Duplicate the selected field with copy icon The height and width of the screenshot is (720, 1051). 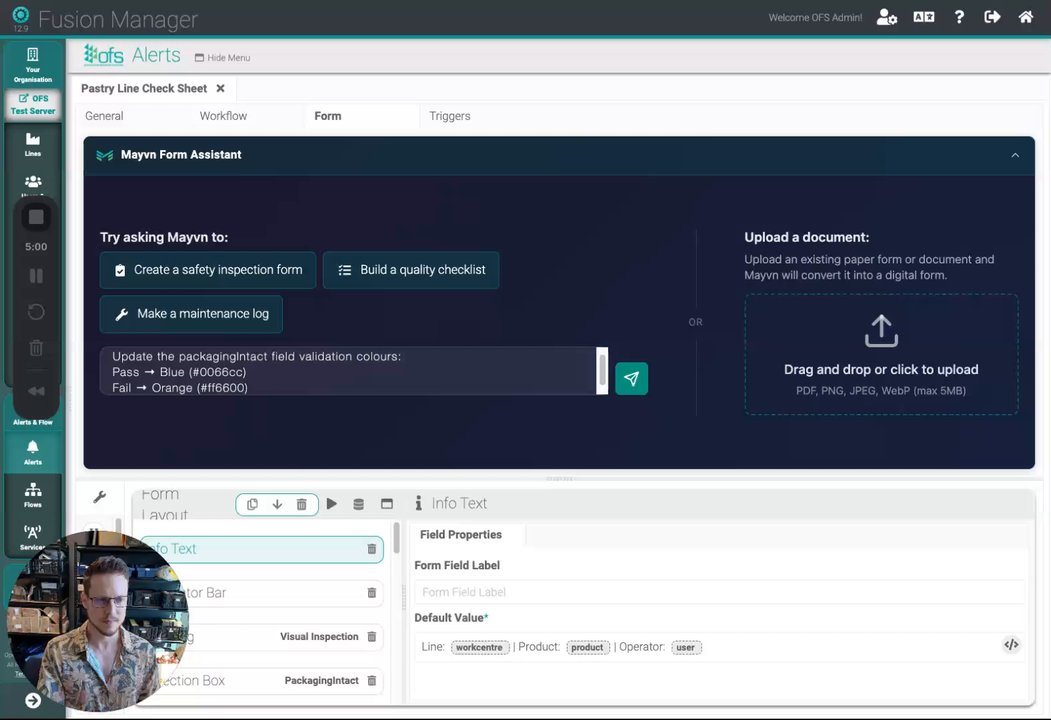pos(252,504)
